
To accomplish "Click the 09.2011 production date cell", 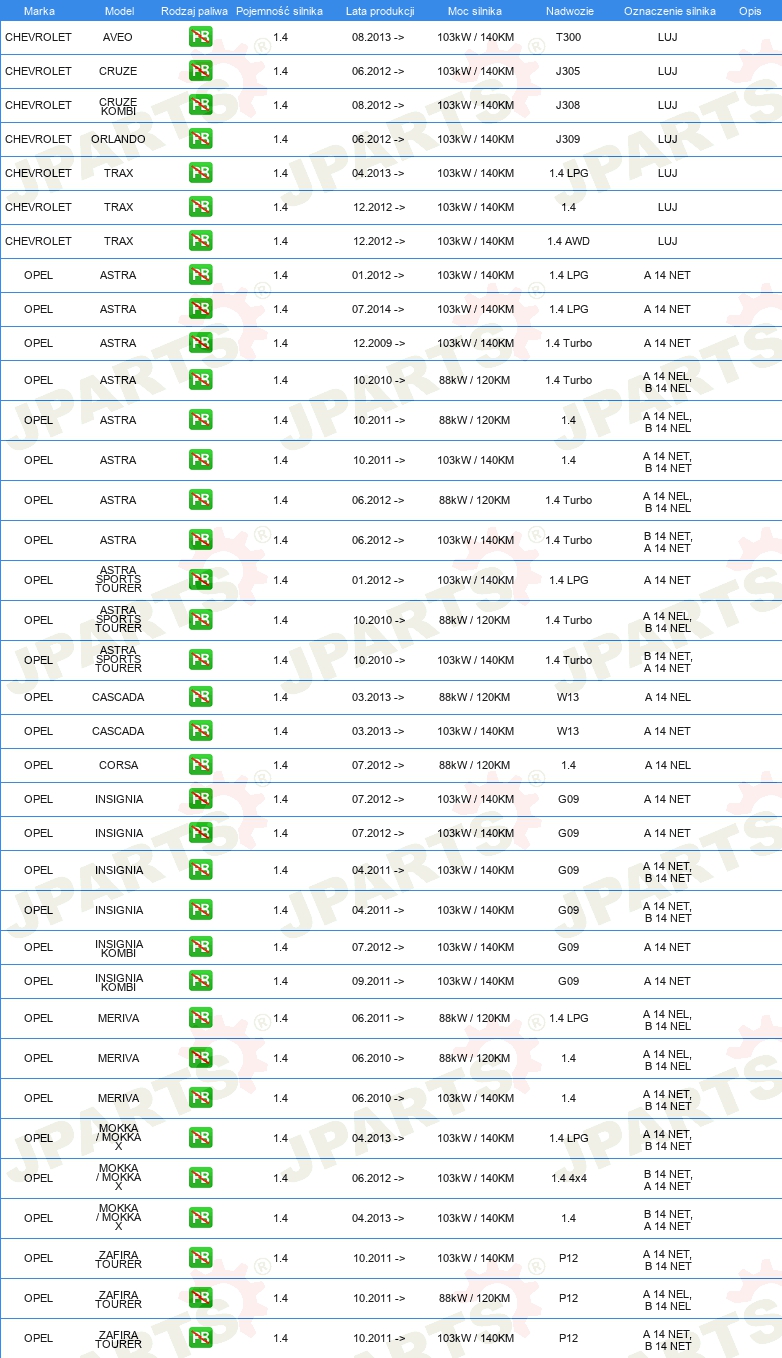I will 378,981.
